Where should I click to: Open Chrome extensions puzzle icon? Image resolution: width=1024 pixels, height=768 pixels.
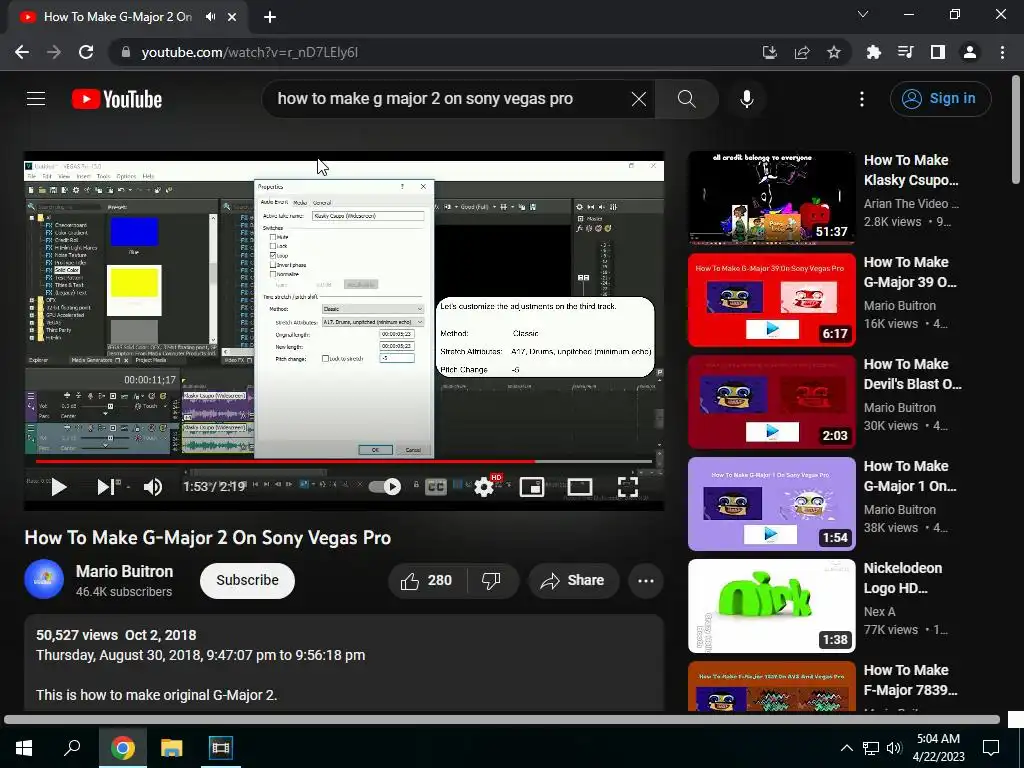click(x=873, y=52)
